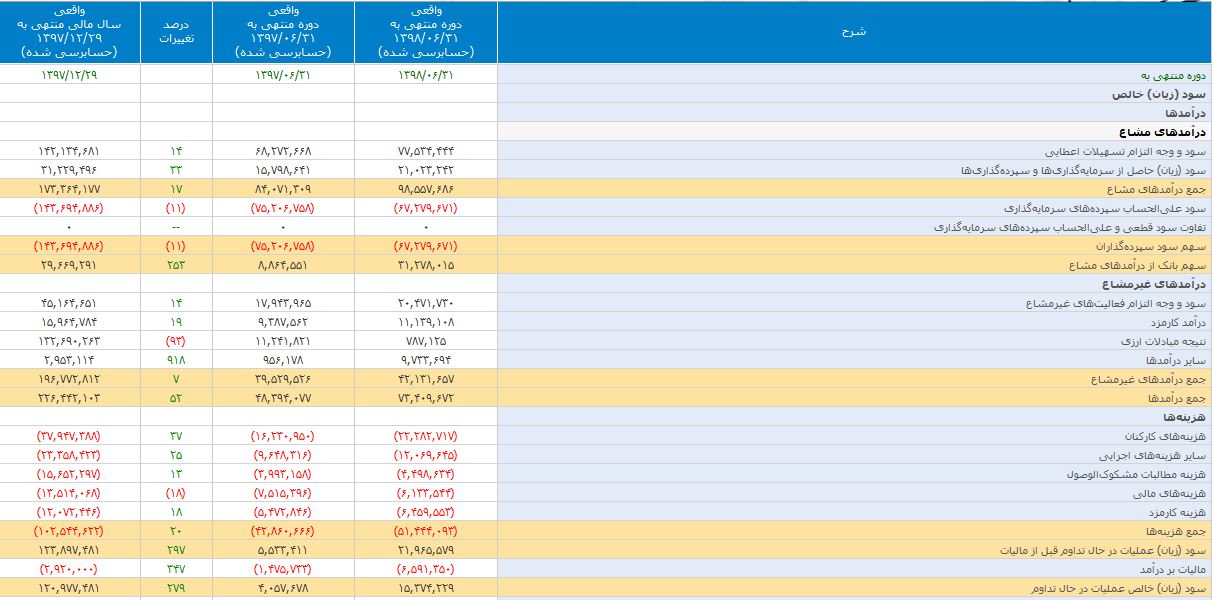This screenshot has height=600, width=1212.
Task: Select the جمع درآمدهای مشاع total row label
Action: (1150, 189)
